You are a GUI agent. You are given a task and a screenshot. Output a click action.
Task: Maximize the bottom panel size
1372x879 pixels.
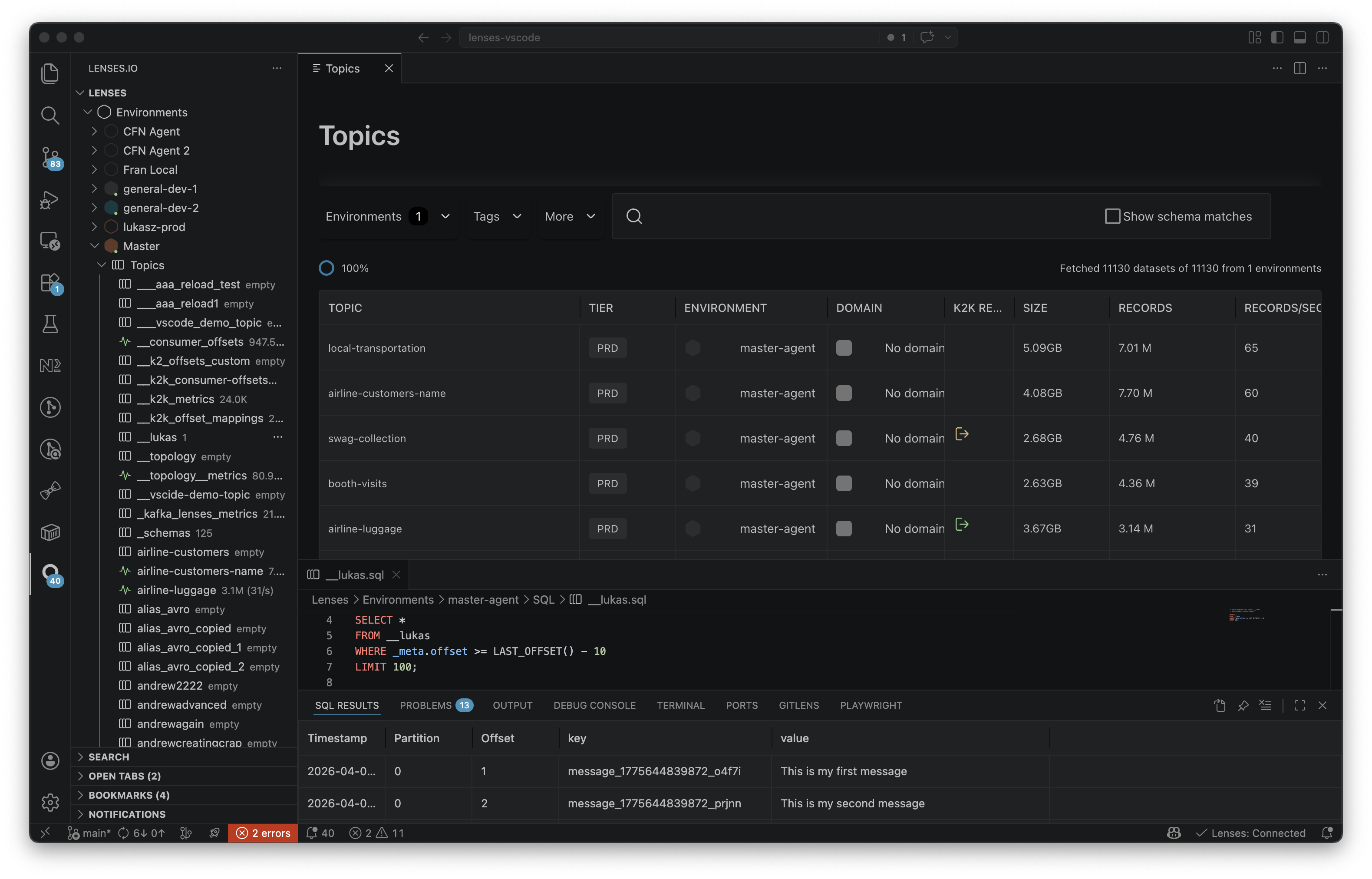(x=1299, y=705)
